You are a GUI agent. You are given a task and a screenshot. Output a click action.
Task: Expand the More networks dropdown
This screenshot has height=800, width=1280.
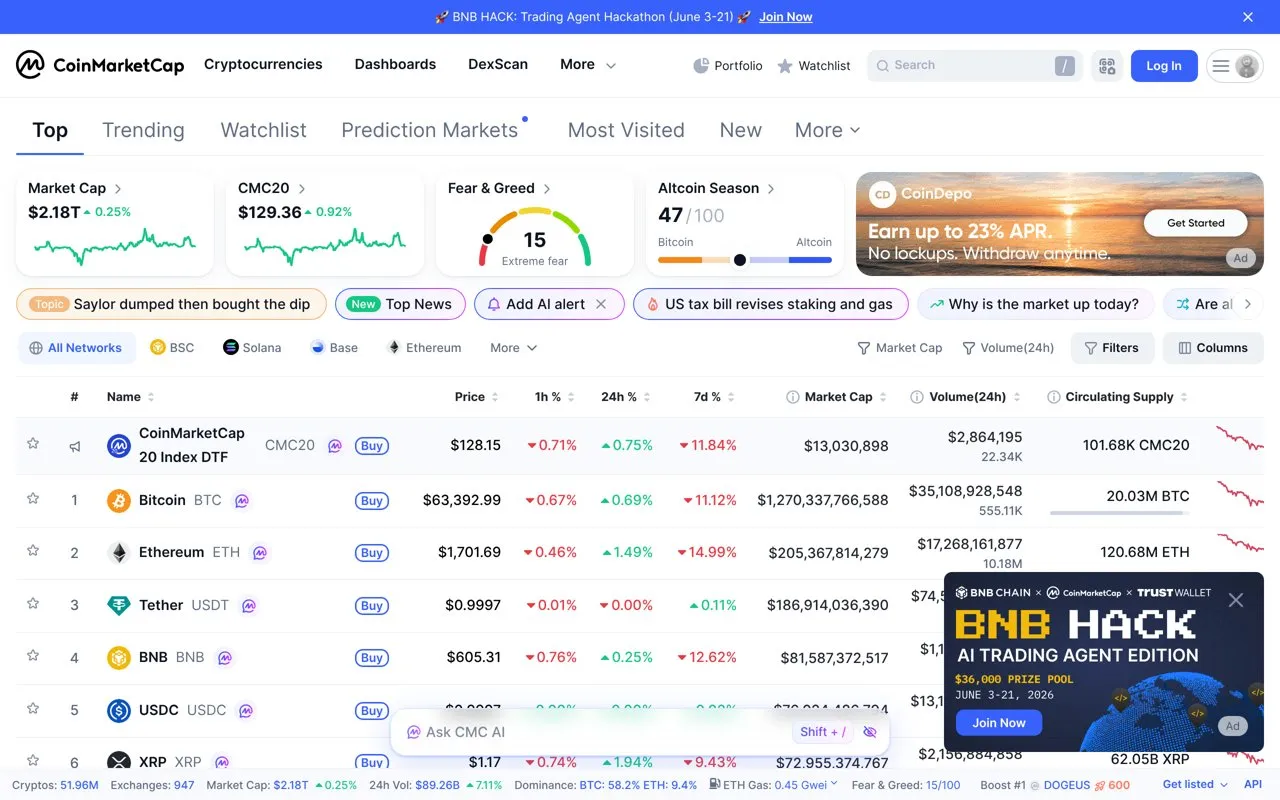(514, 348)
